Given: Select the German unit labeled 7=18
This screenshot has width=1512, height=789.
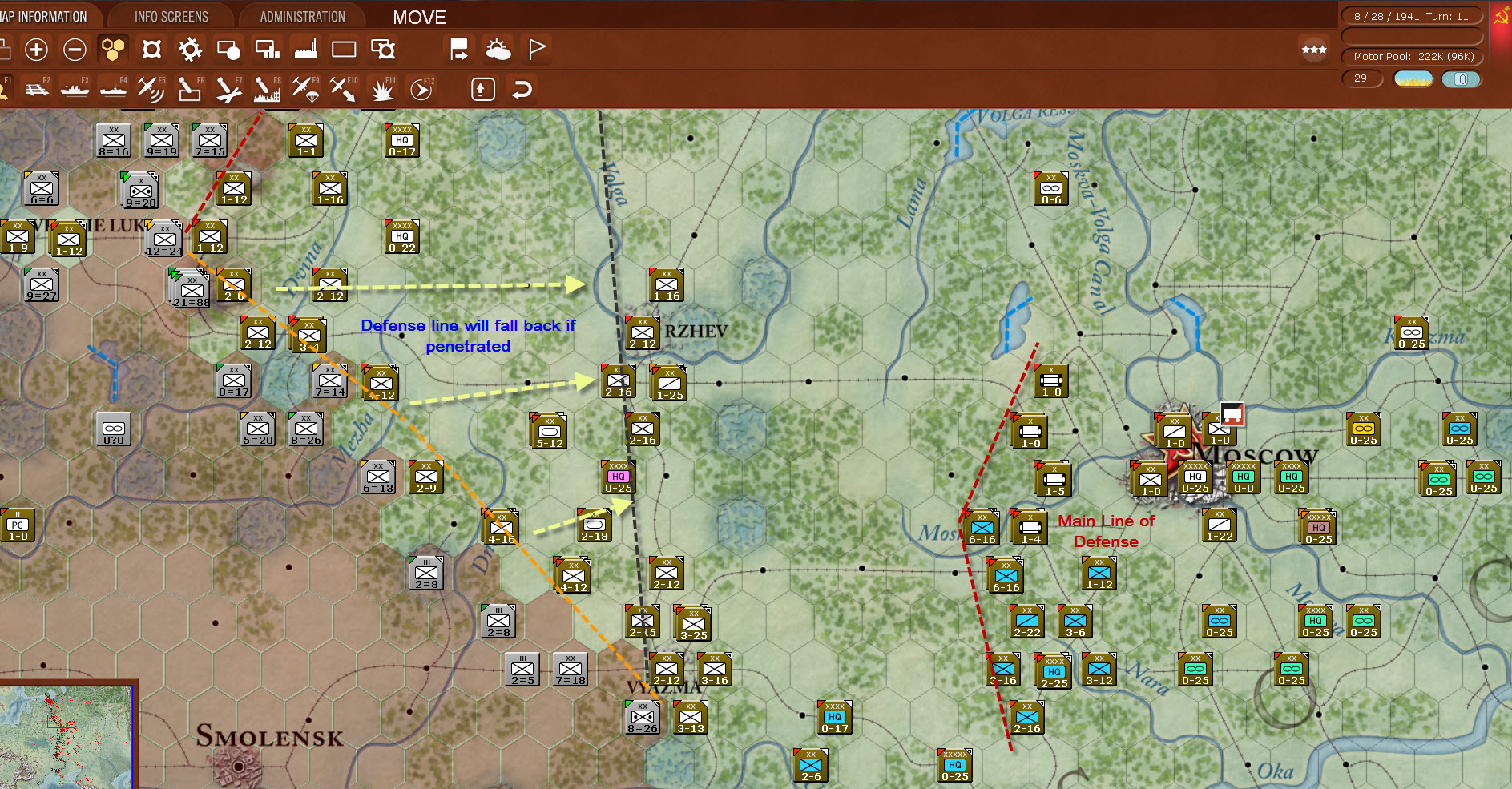Looking at the screenshot, I should coord(571,670).
